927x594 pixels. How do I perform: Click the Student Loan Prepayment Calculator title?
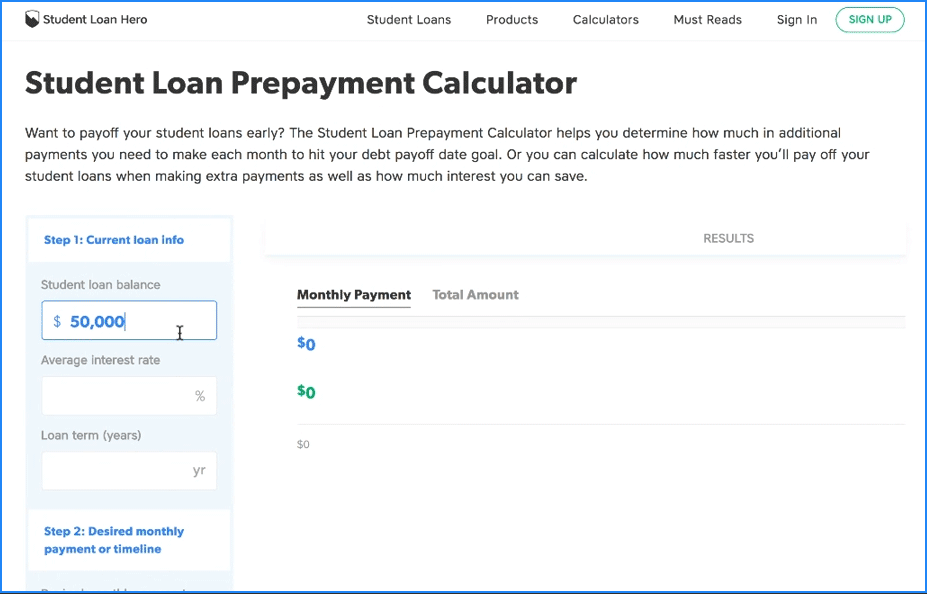(x=300, y=83)
